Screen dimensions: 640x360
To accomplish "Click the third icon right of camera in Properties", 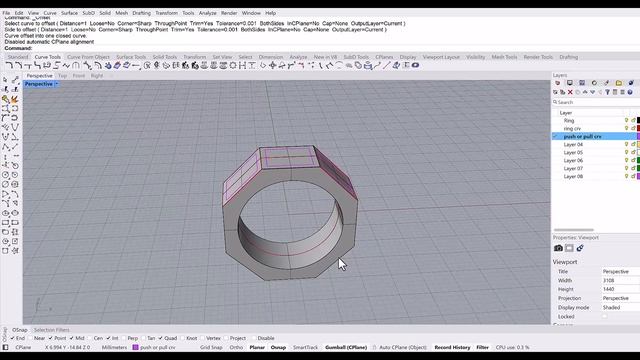I will click(x=580, y=248).
